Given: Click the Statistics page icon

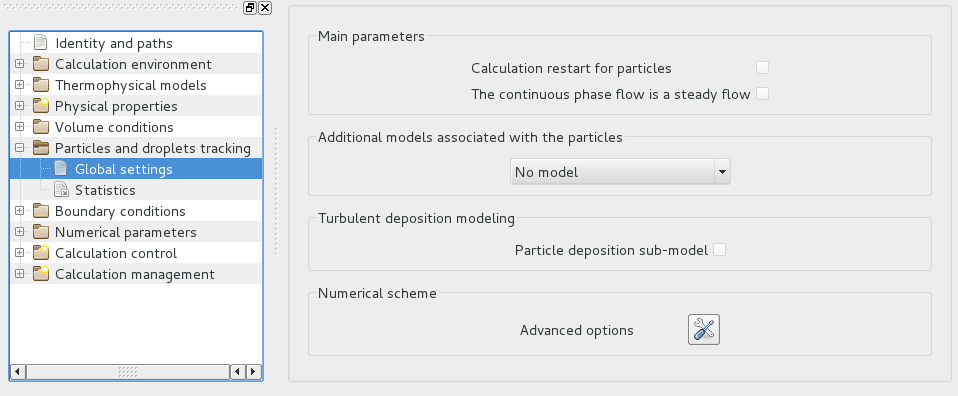Looking at the screenshot, I should click(61, 190).
